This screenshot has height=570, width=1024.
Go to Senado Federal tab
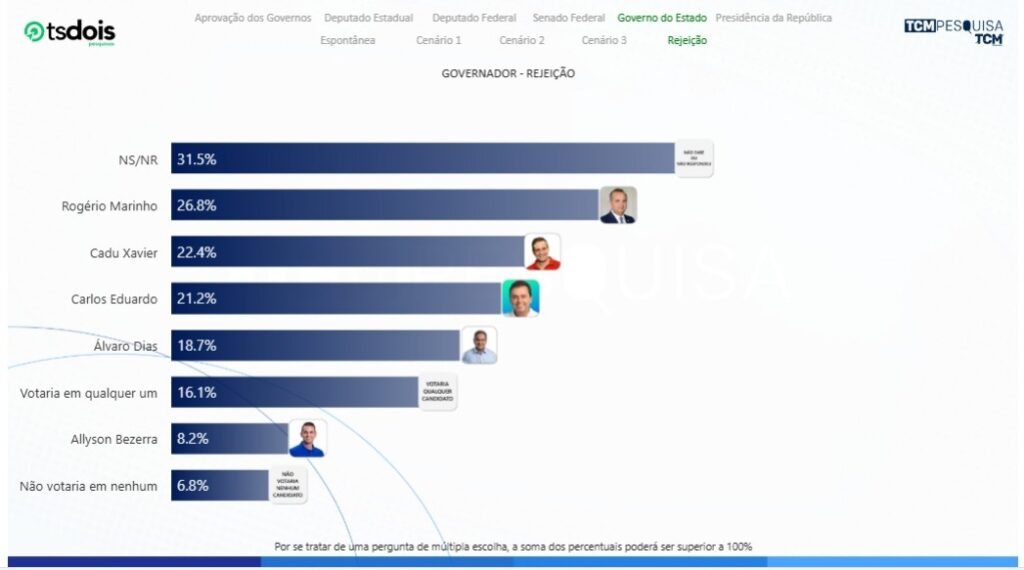pyautogui.click(x=568, y=18)
